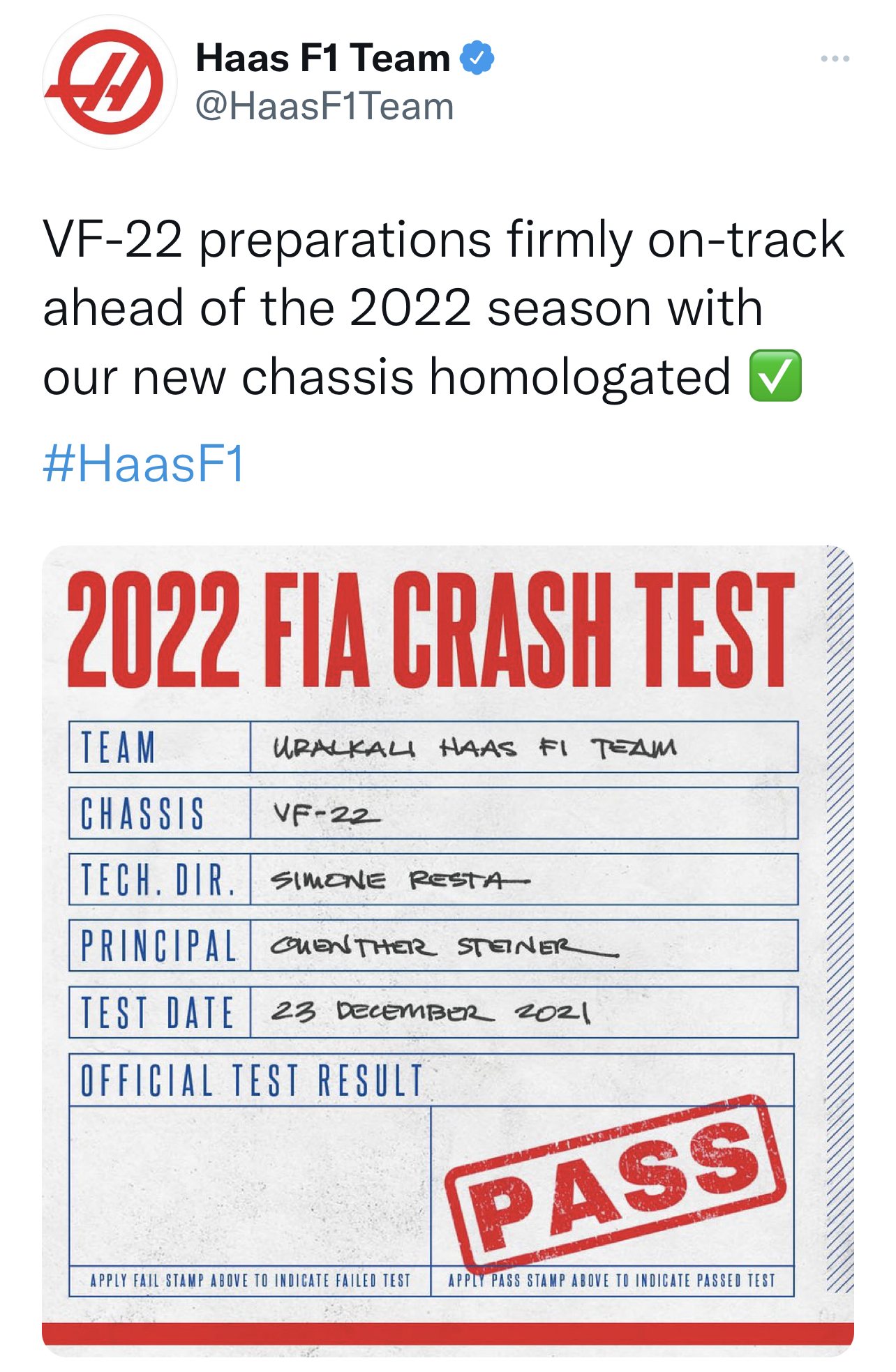Click the OFFICIAL TEST RESULT heading
The image size is (896, 1372).
(x=252, y=1080)
